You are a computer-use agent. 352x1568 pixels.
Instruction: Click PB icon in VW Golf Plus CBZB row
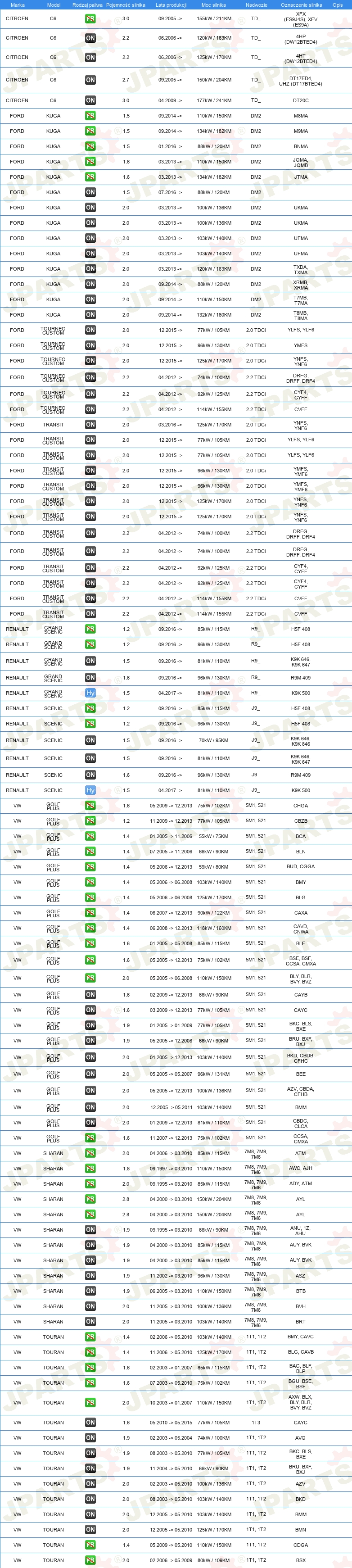(x=90, y=821)
